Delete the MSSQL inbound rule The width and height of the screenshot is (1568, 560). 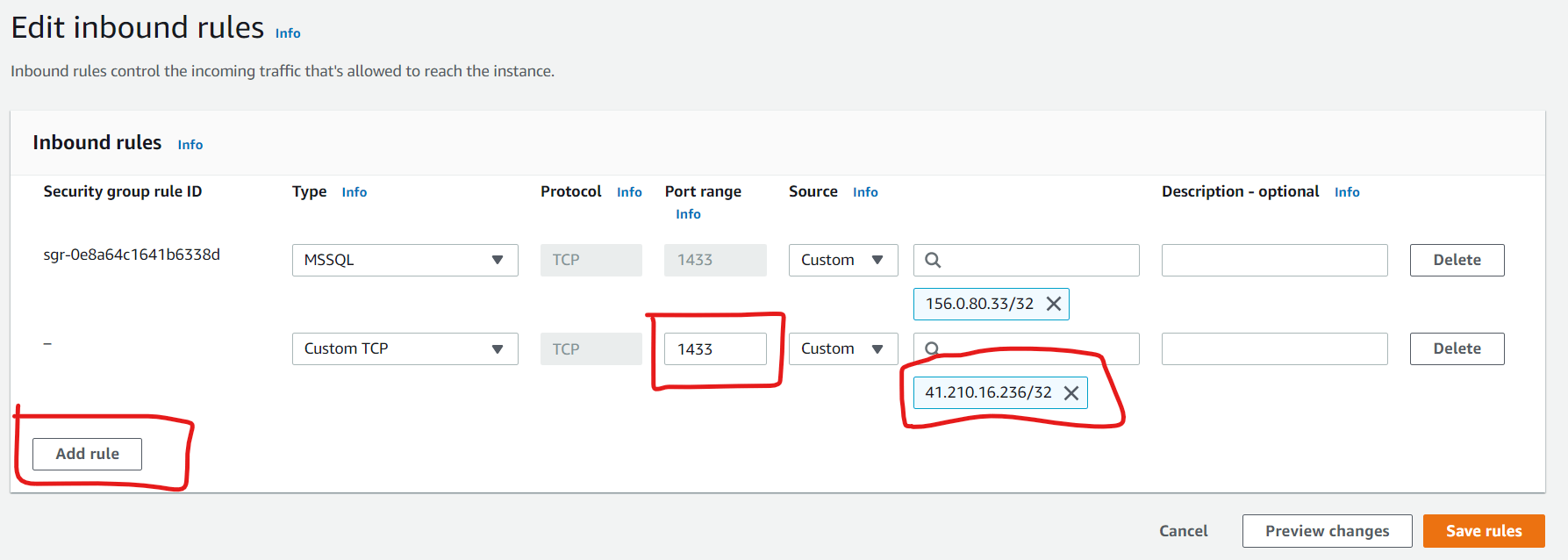1457,260
